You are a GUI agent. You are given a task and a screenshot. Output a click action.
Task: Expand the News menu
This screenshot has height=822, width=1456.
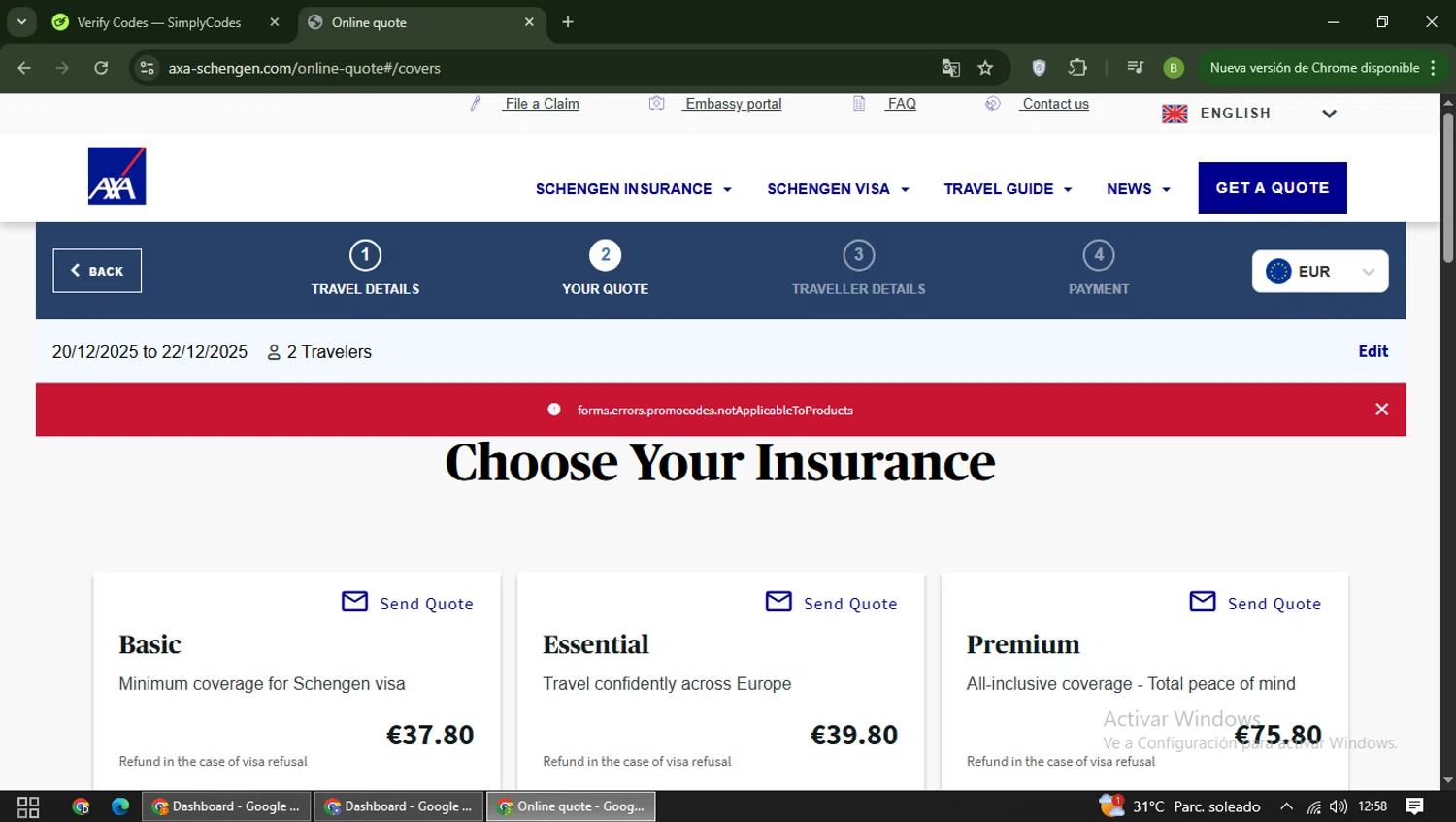[1139, 189]
